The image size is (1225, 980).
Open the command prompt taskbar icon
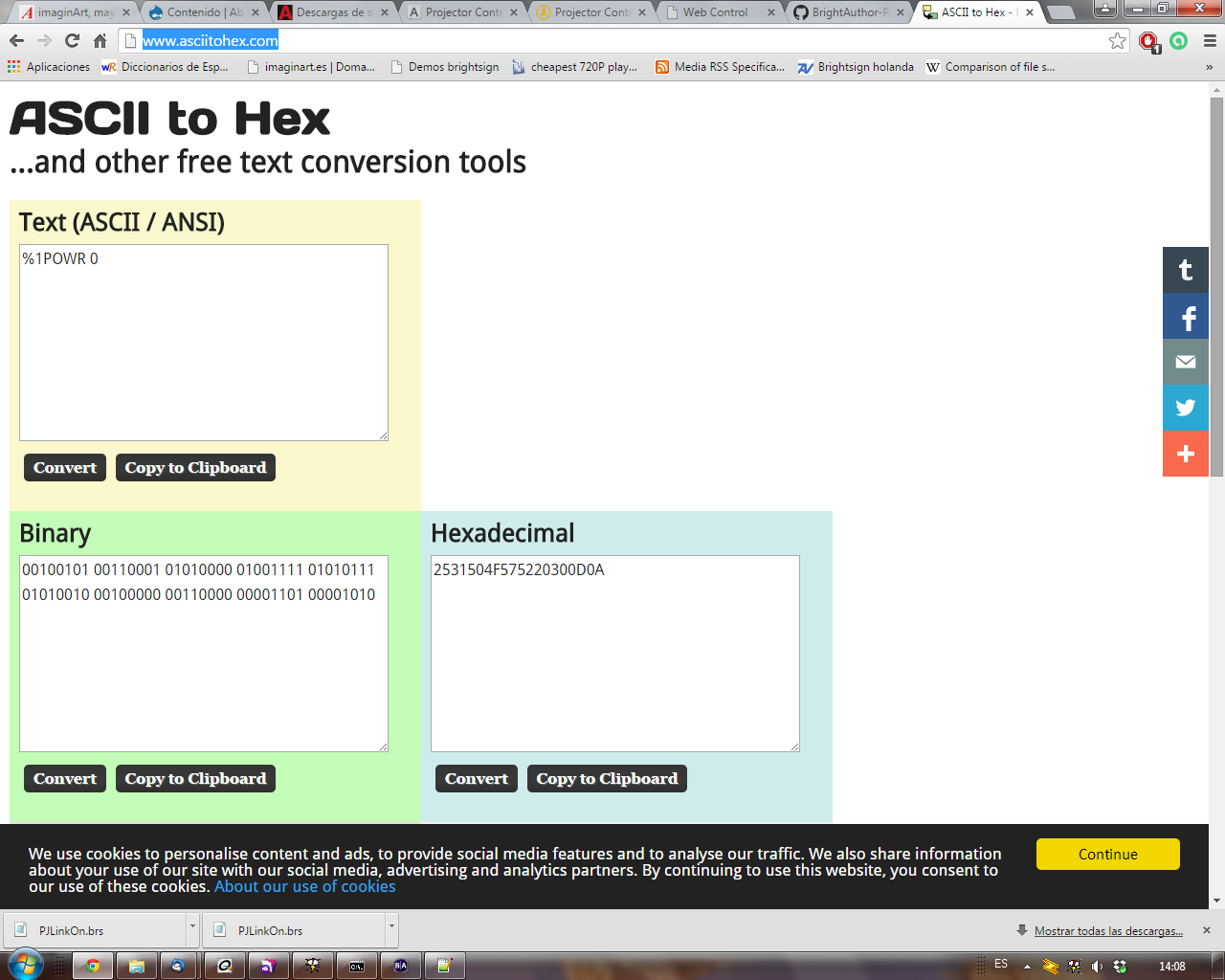point(357,966)
